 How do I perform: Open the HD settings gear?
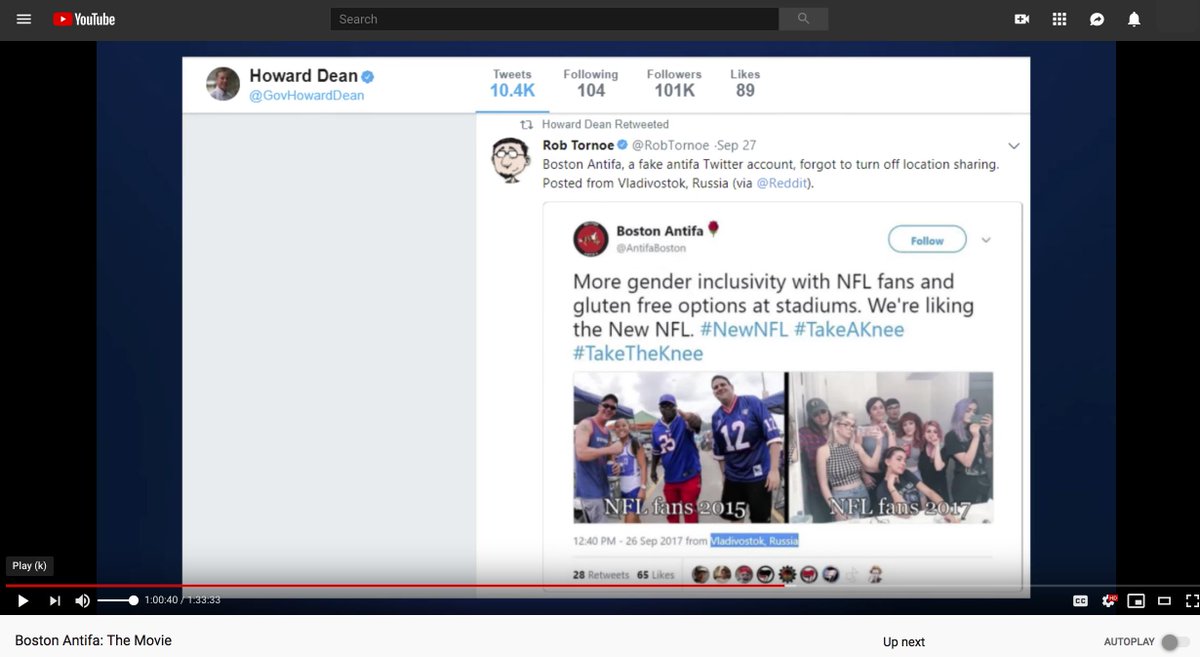click(x=1108, y=600)
